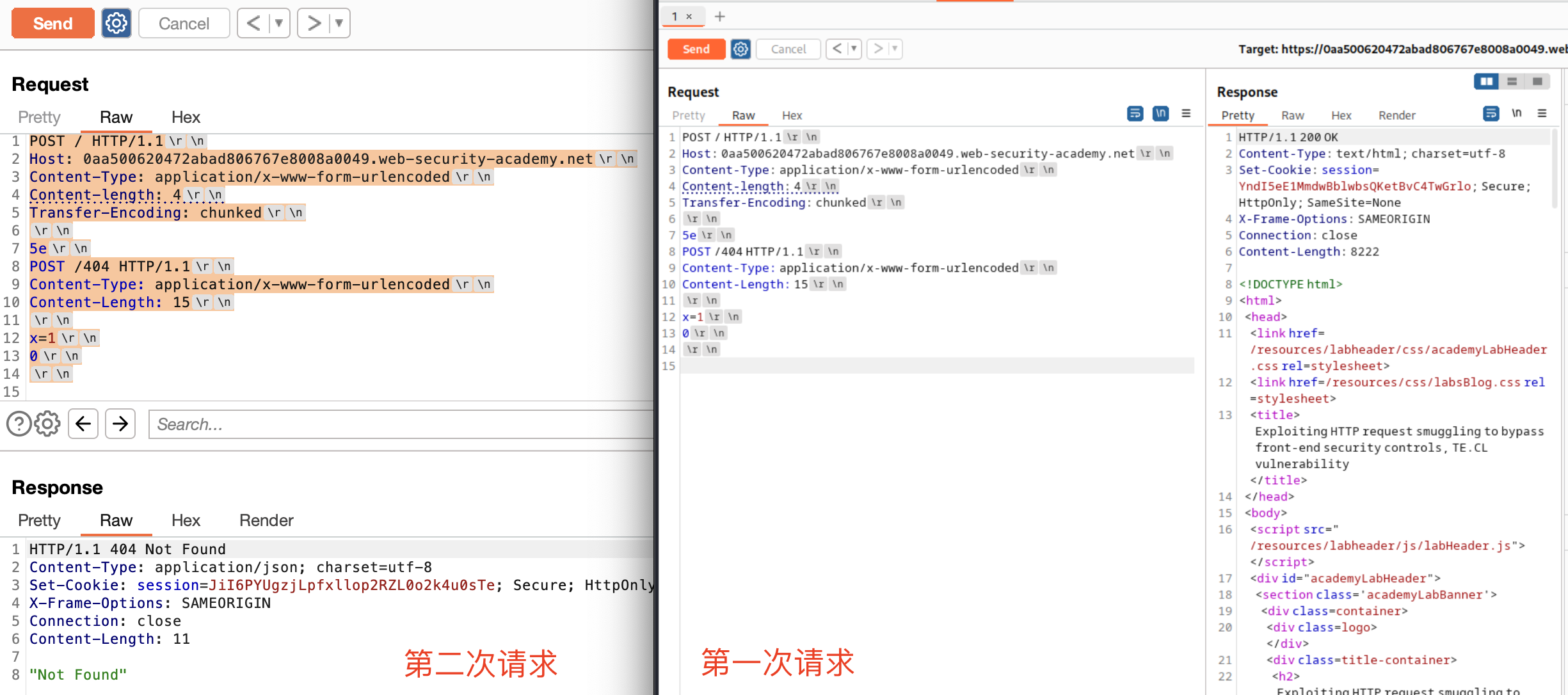The image size is (1568, 695).
Task: Click search settings gear next to help icon
Action: click(47, 424)
